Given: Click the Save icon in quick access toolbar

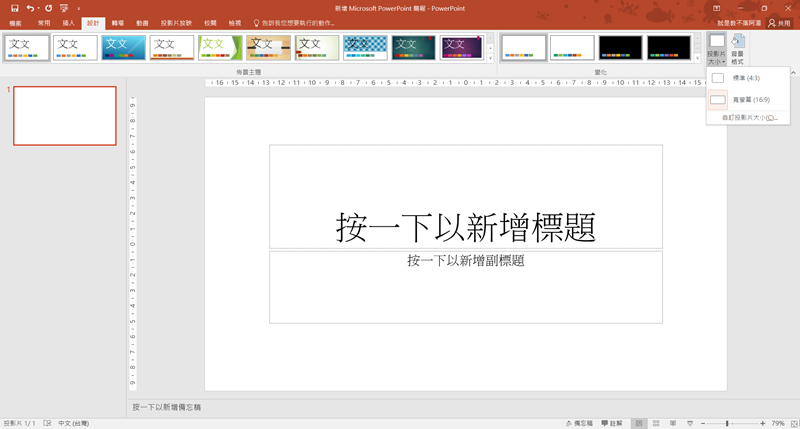Looking at the screenshot, I should pos(15,8).
